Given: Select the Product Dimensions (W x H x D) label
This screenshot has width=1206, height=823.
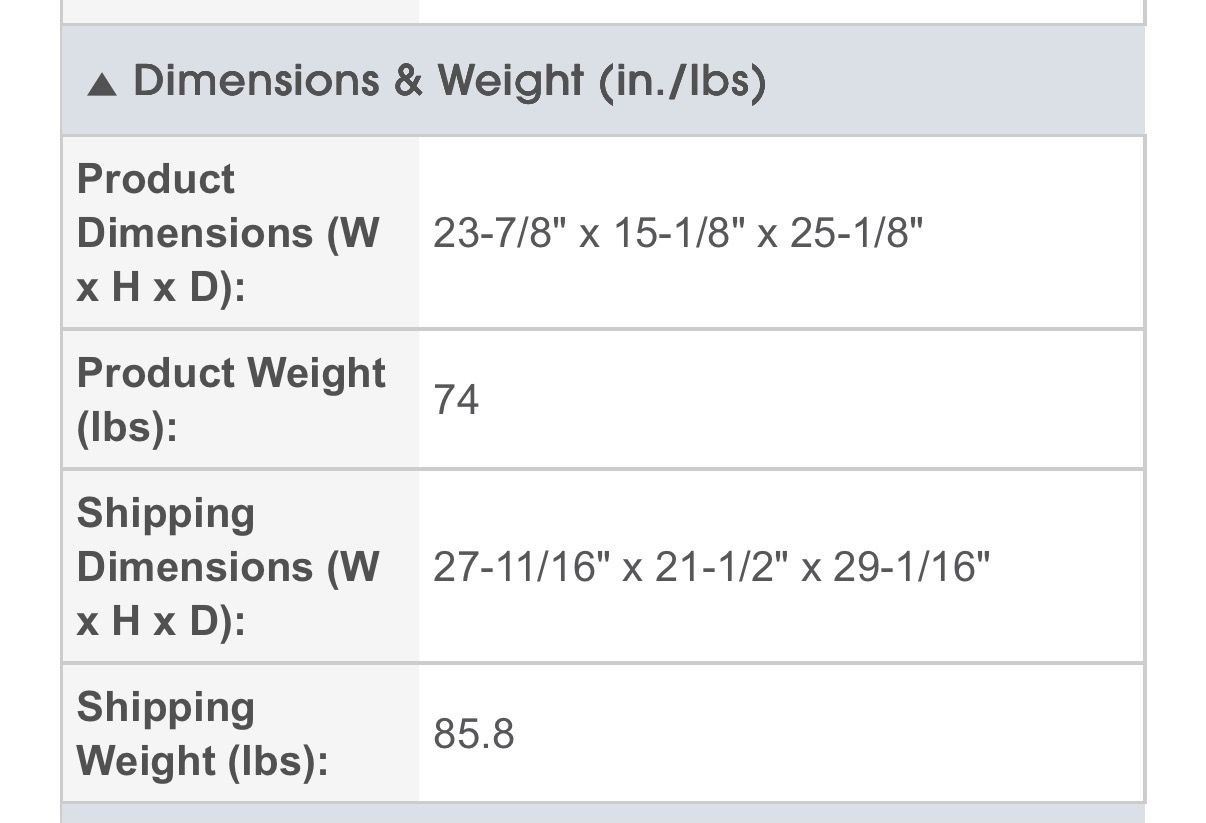Looking at the screenshot, I should click(x=228, y=233).
